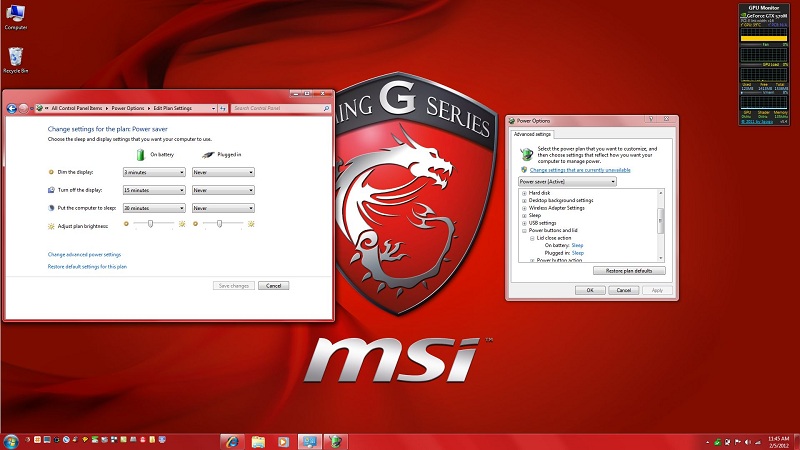The height and width of the screenshot is (450, 800).
Task: Open the On battery Dim the display dropdown
Action: [154, 172]
